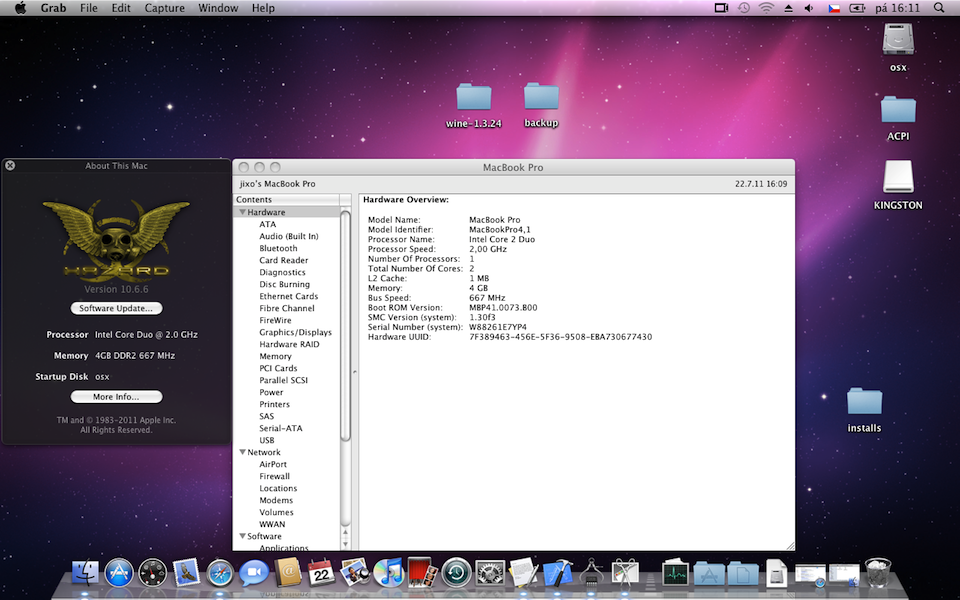This screenshot has height=600, width=960.
Task: Close the About This Mac window
Action: (x=10, y=165)
